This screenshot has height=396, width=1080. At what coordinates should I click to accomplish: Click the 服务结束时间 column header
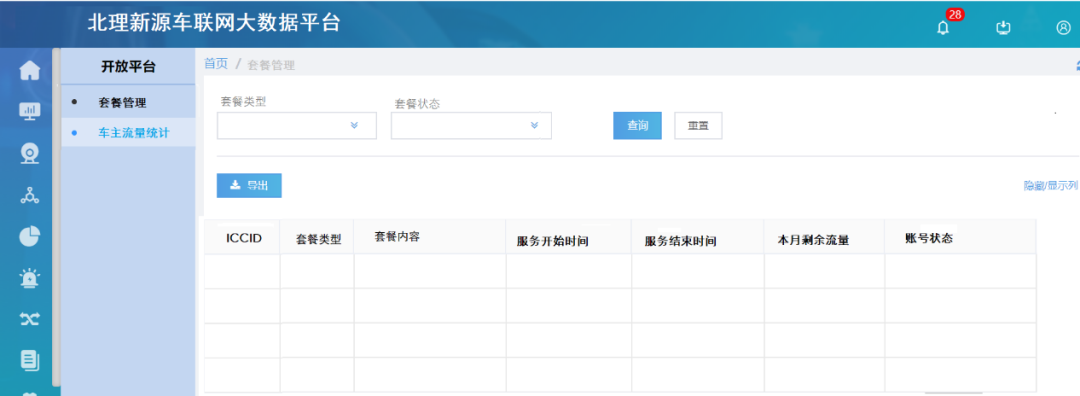pos(681,242)
